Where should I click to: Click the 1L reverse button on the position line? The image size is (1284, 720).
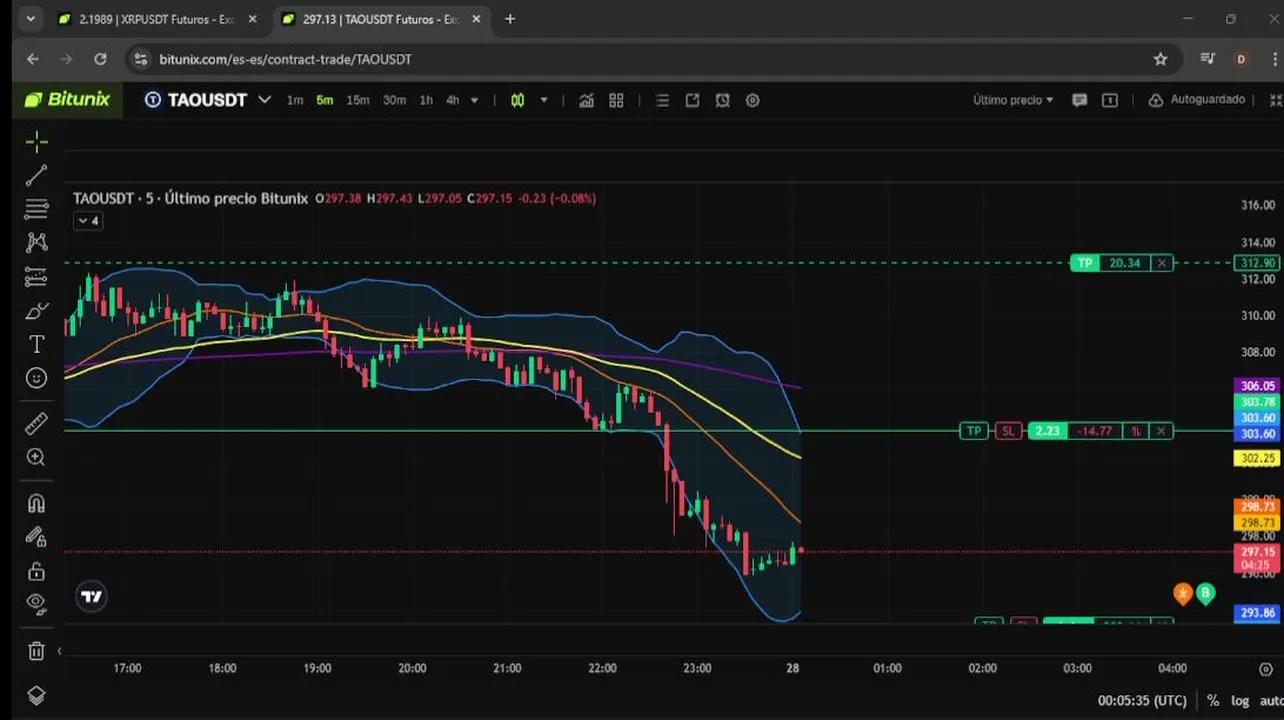[x=1136, y=431]
